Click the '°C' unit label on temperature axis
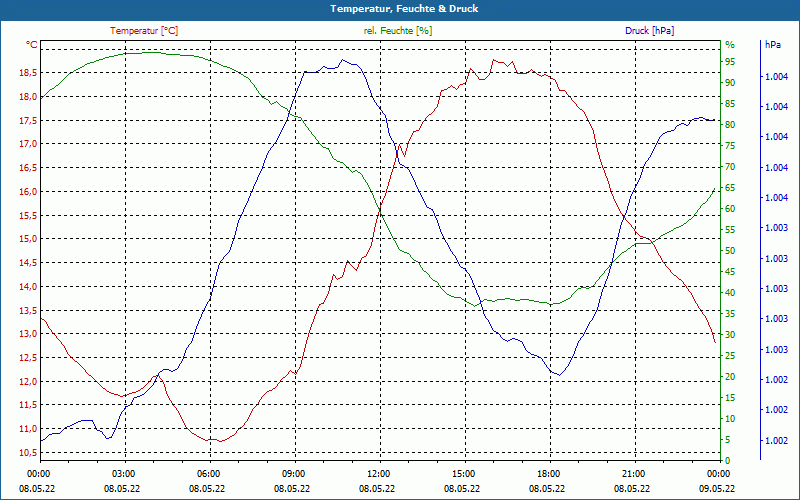The width and height of the screenshot is (800, 500). [x=32, y=45]
